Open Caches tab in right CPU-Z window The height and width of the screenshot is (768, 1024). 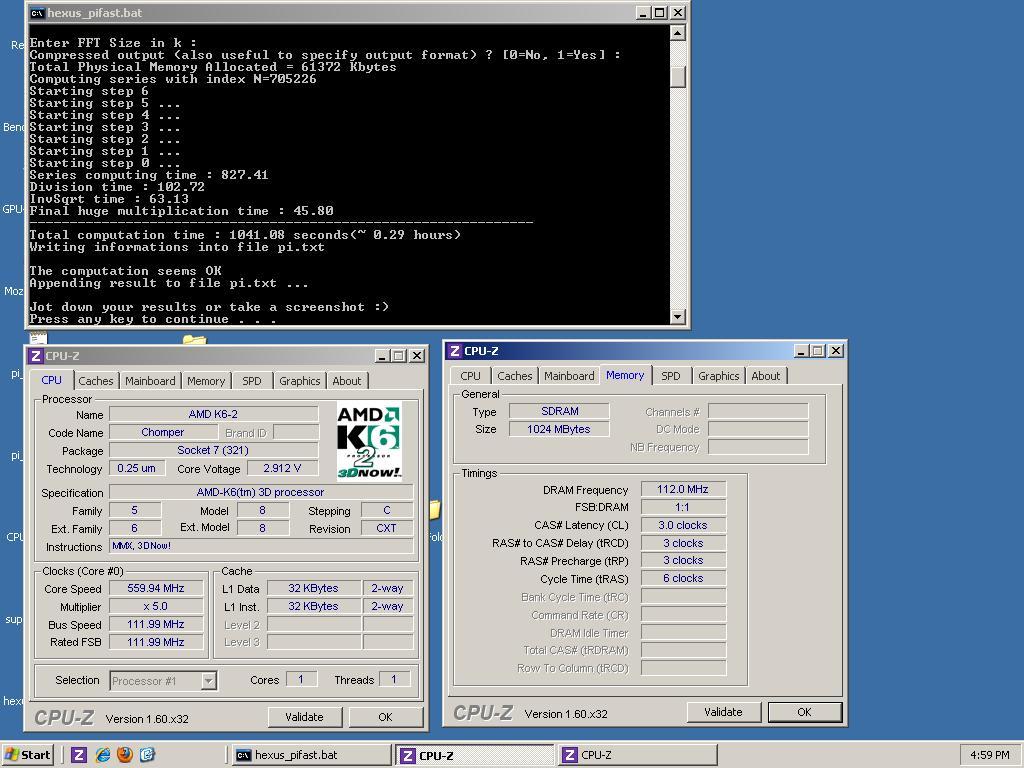tap(515, 376)
